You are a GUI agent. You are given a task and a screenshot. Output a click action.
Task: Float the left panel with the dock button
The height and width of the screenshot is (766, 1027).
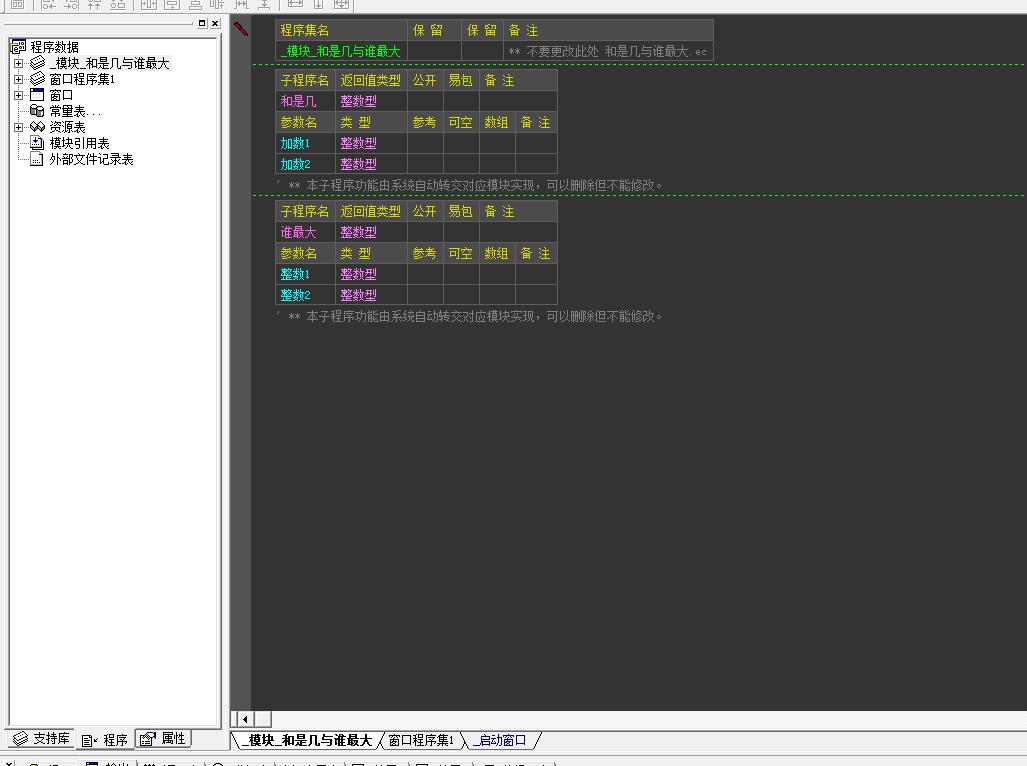tap(202, 23)
